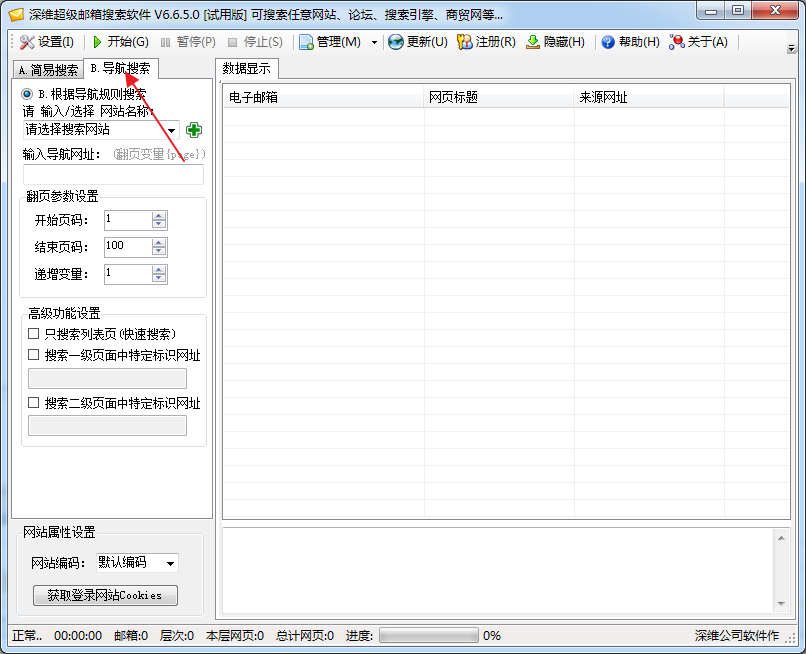This screenshot has height=654, width=806.
Task: Increase 递增变量 with up arrow
Action: pos(159,269)
